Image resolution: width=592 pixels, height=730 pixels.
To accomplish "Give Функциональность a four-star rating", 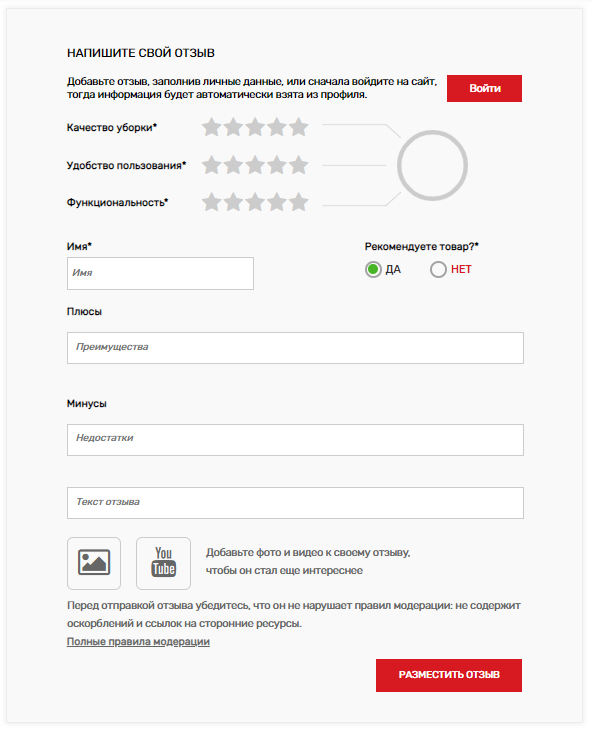I will pyautogui.click(x=277, y=202).
